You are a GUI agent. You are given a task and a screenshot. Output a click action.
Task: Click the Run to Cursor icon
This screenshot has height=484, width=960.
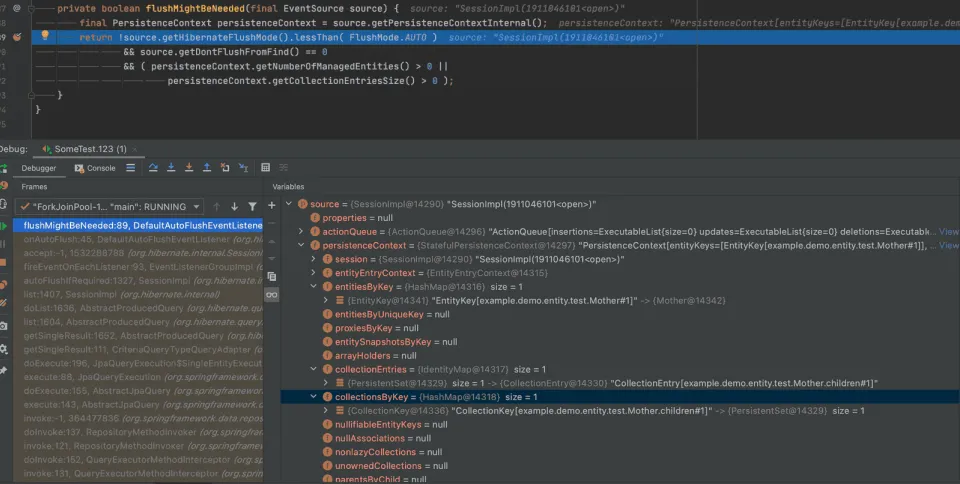243,168
